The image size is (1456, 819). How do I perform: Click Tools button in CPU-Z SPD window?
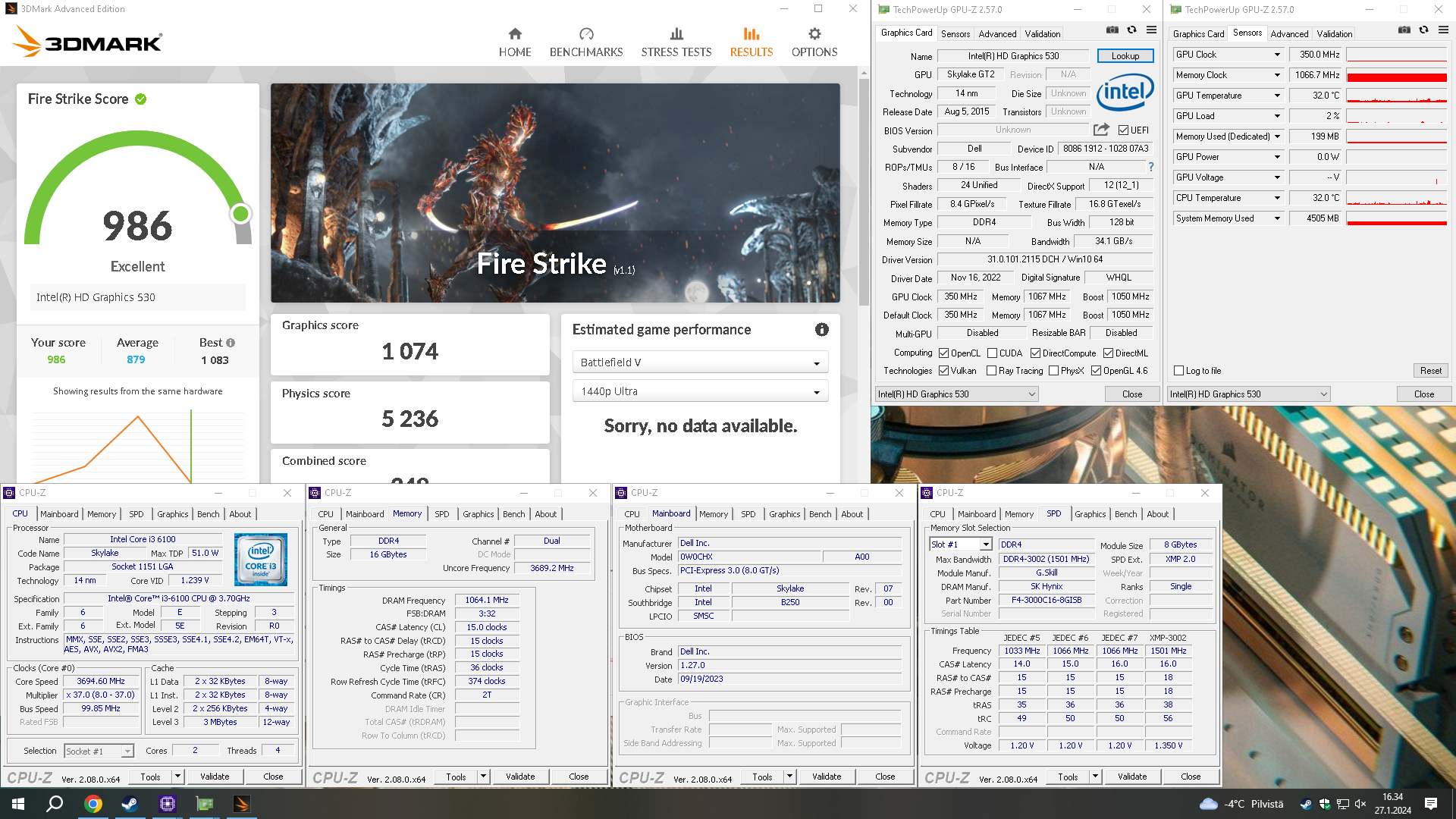click(1068, 777)
